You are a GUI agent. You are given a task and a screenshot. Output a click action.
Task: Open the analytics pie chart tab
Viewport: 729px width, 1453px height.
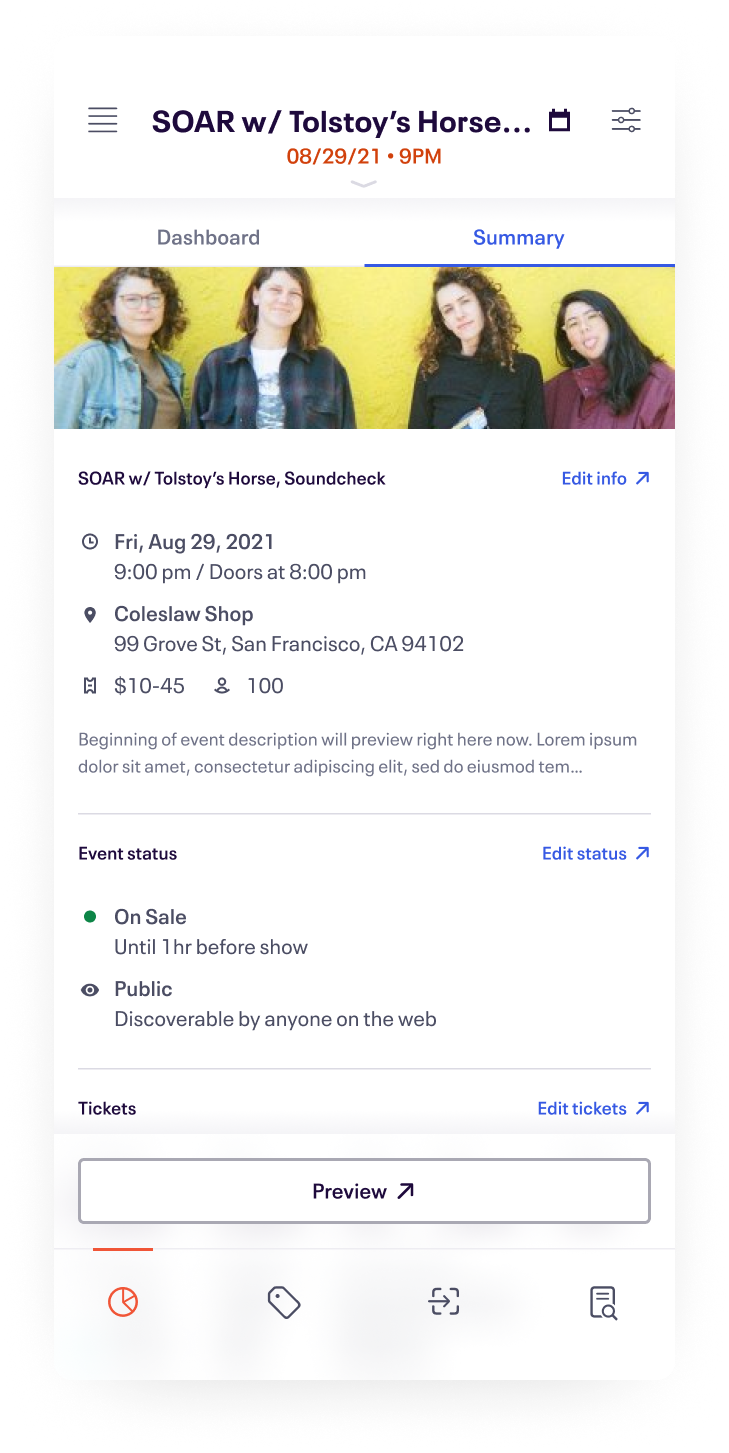pos(123,1302)
